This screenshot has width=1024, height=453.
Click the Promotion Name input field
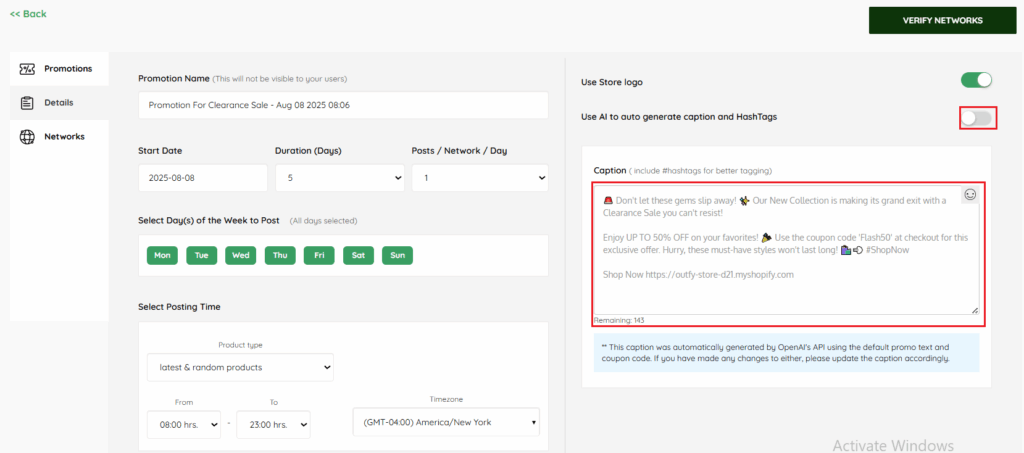pyautogui.click(x=343, y=105)
